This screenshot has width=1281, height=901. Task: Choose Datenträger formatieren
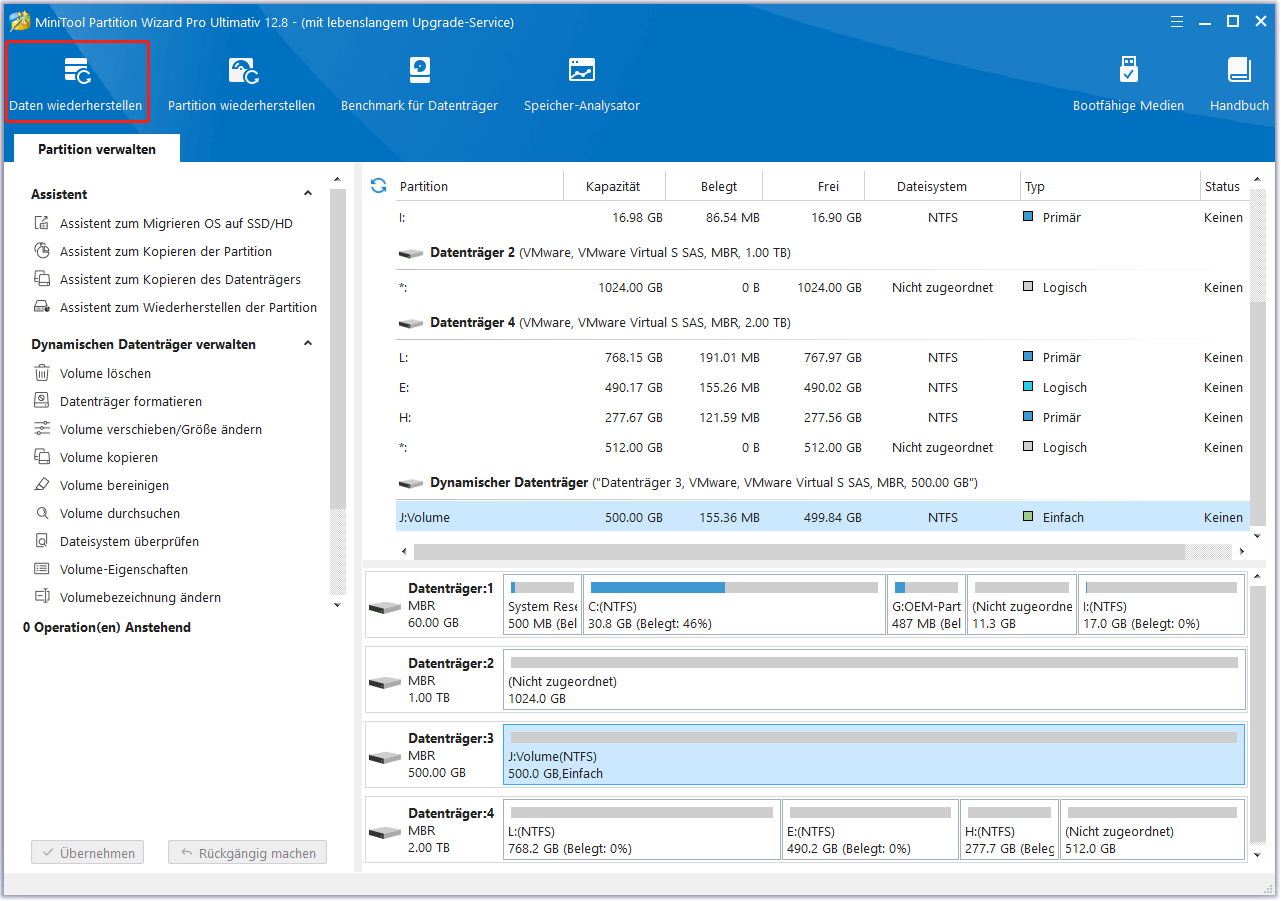[x=118, y=402]
